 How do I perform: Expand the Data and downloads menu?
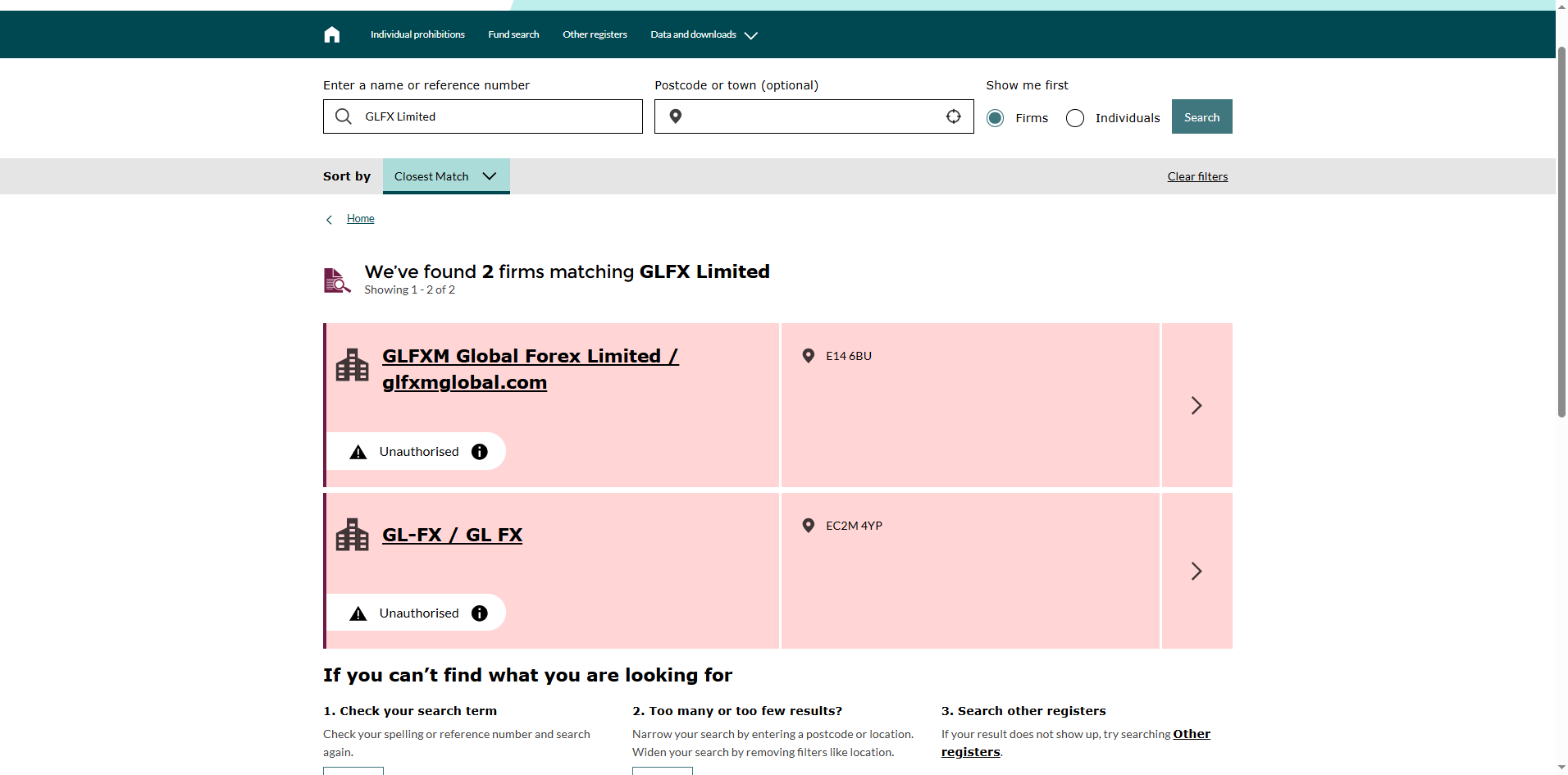704,34
